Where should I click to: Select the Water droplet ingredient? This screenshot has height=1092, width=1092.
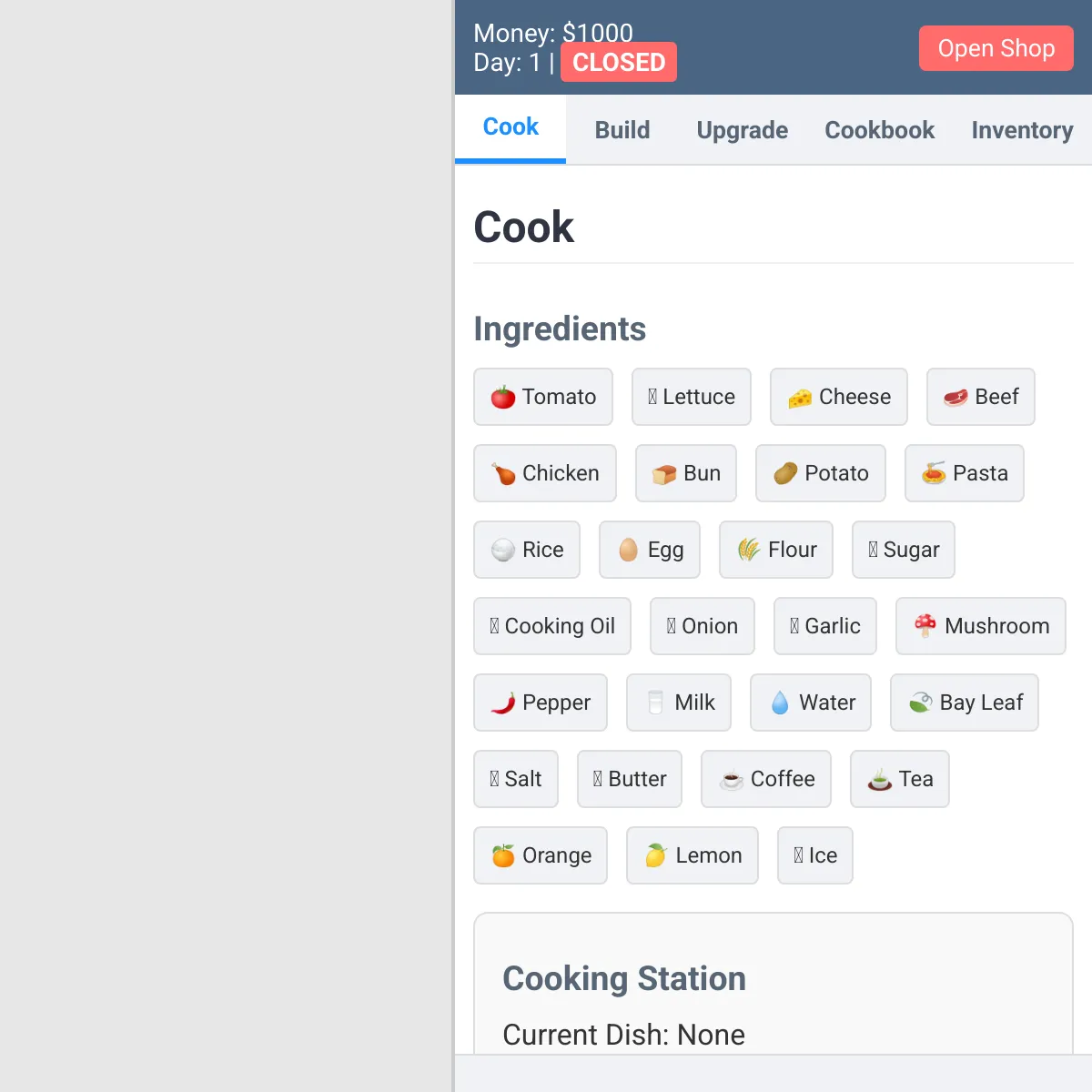pos(811,703)
